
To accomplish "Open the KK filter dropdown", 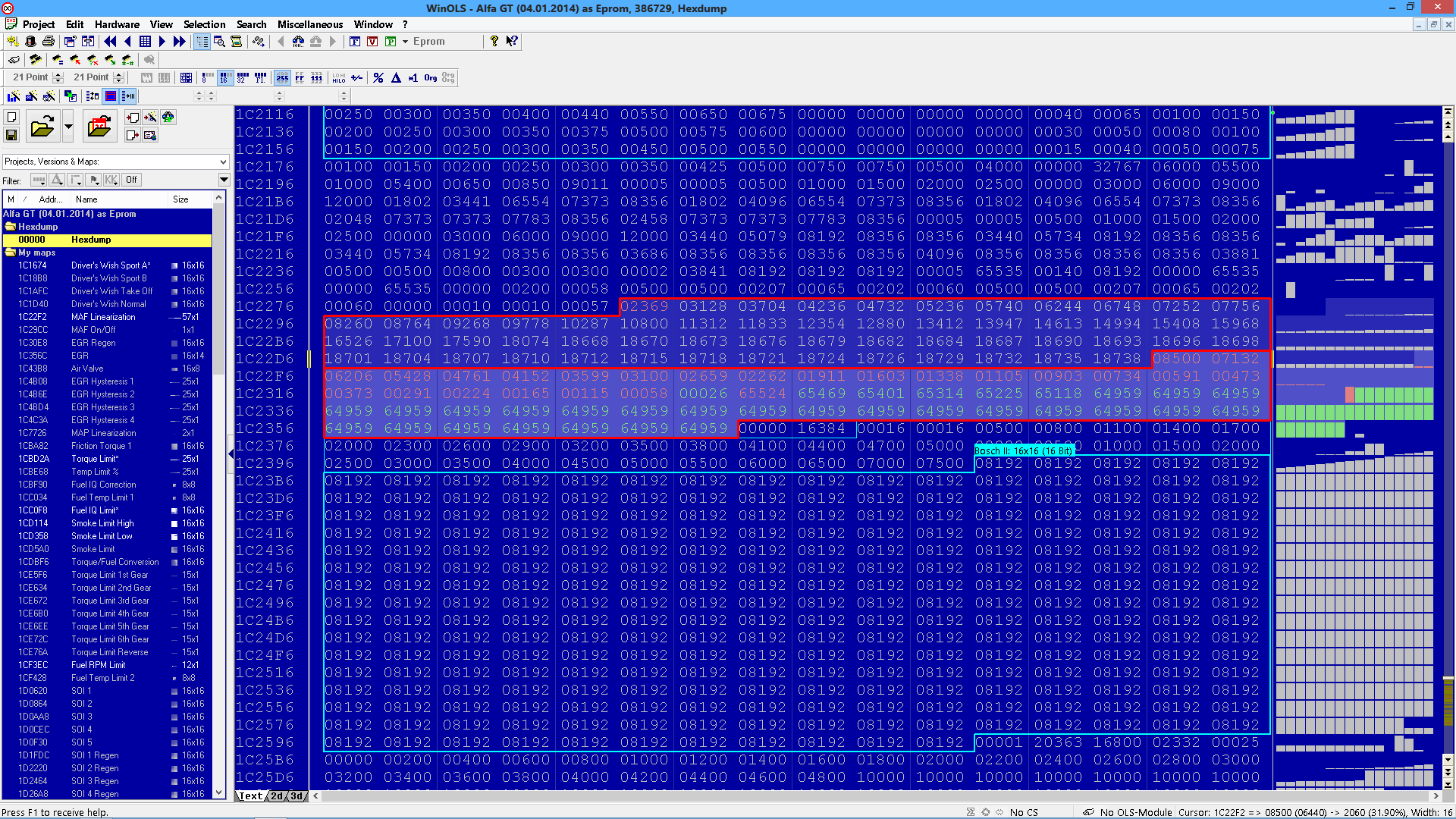I will tap(111, 180).
